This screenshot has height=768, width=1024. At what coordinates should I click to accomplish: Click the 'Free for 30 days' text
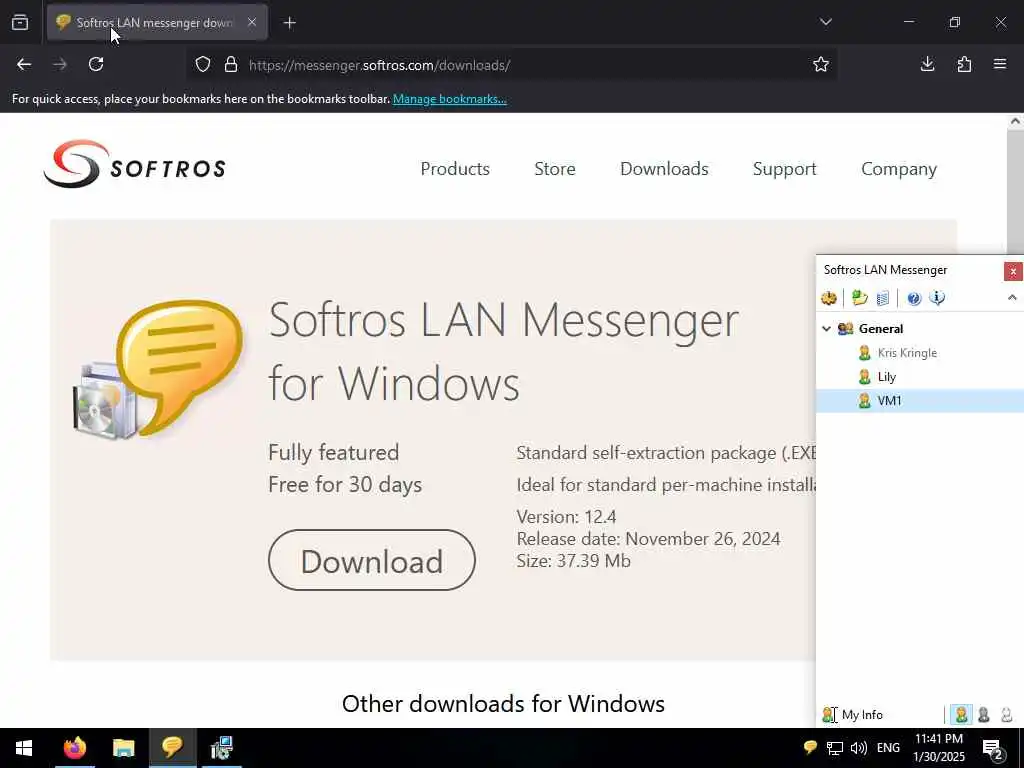click(x=345, y=485)
